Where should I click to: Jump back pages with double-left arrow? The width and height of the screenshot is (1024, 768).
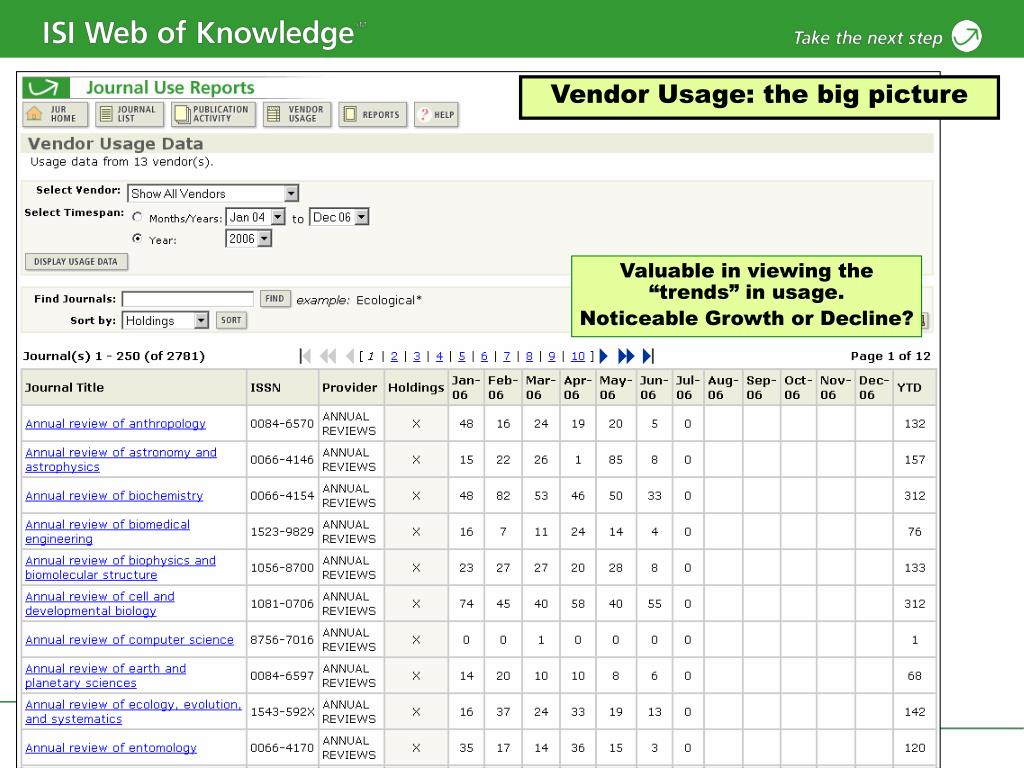click(328, 356)
